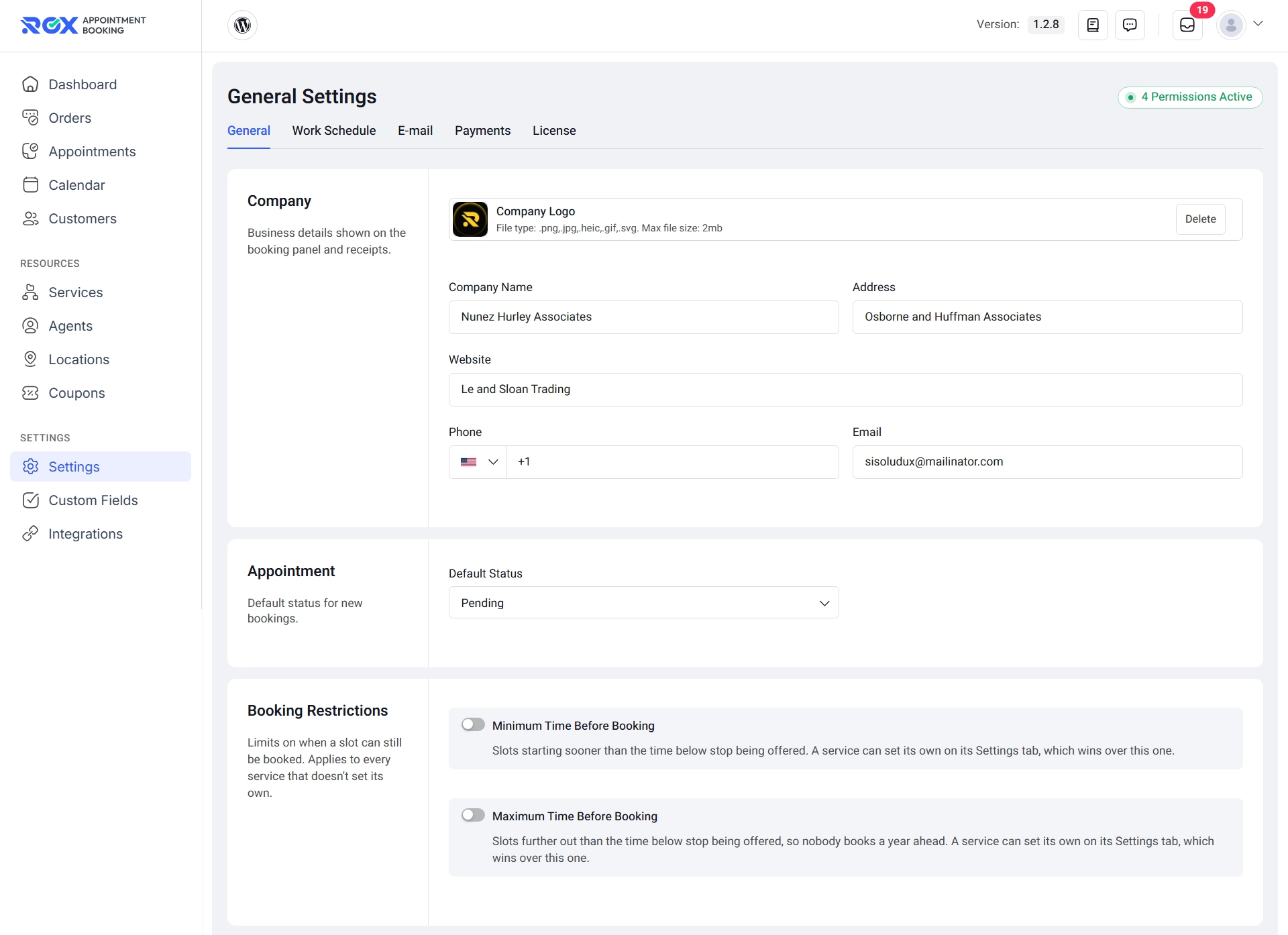The width and height of the screenshot is (1288, 935).
Task: Open Coupons in the sidebar
Action: coord(101,393)
